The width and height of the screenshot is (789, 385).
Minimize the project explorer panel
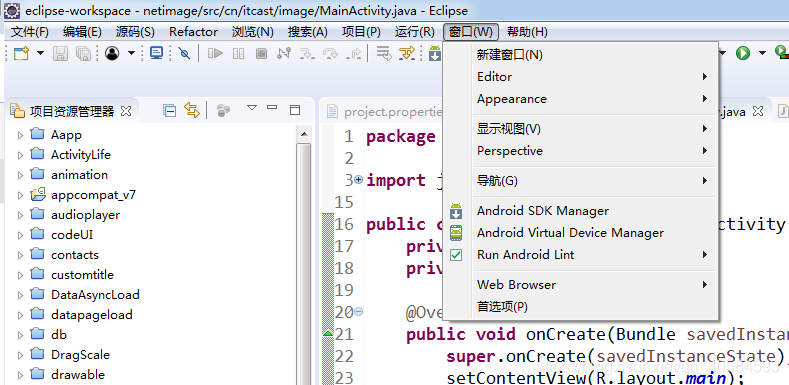(272, 108)
